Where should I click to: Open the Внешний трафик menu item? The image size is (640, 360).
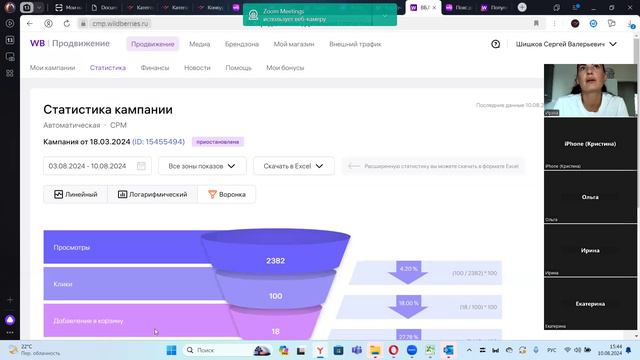coord(356,44)
